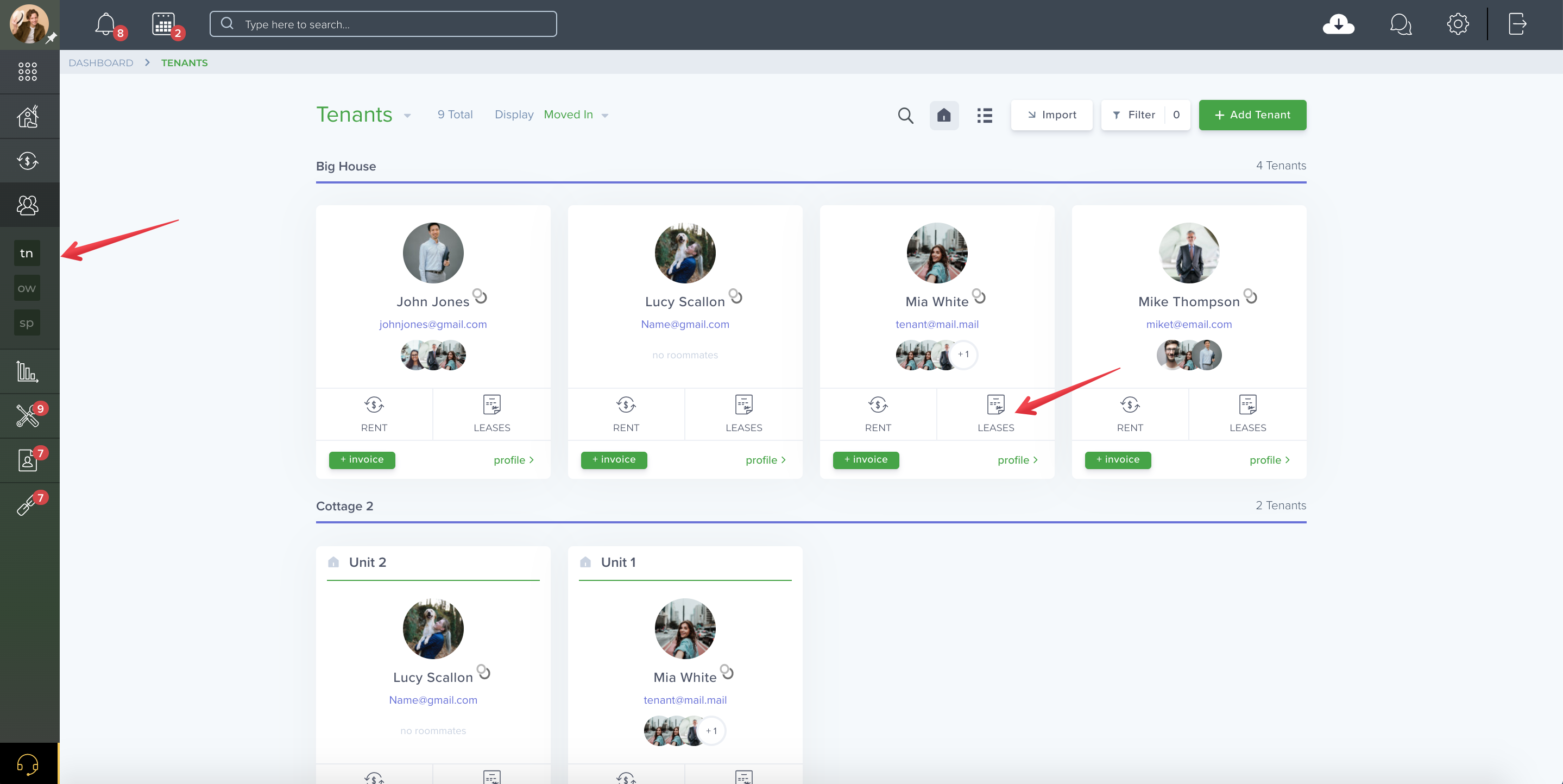Click the Unit 2 heading in Cottage 2
Image resolution: width=1563 pixels, height=784 pixels.
pos(367,562)
